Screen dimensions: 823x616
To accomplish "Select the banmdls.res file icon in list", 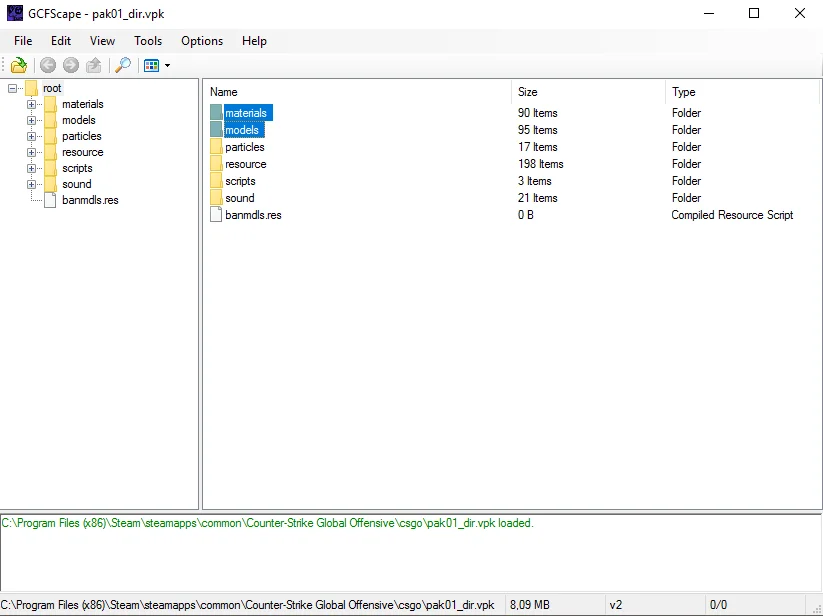I will [x=216, y=215].
